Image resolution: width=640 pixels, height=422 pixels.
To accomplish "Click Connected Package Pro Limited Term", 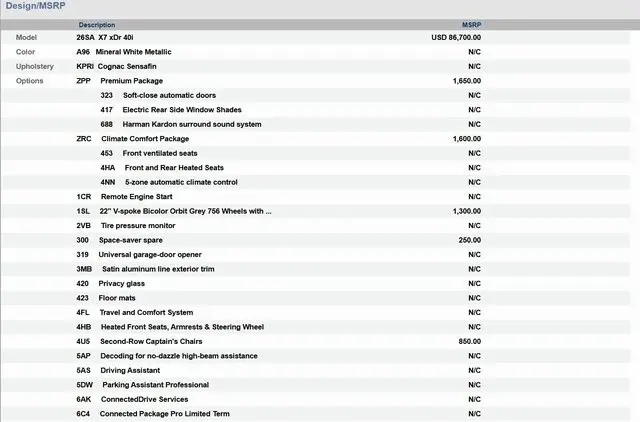I will tap(165, 414).
